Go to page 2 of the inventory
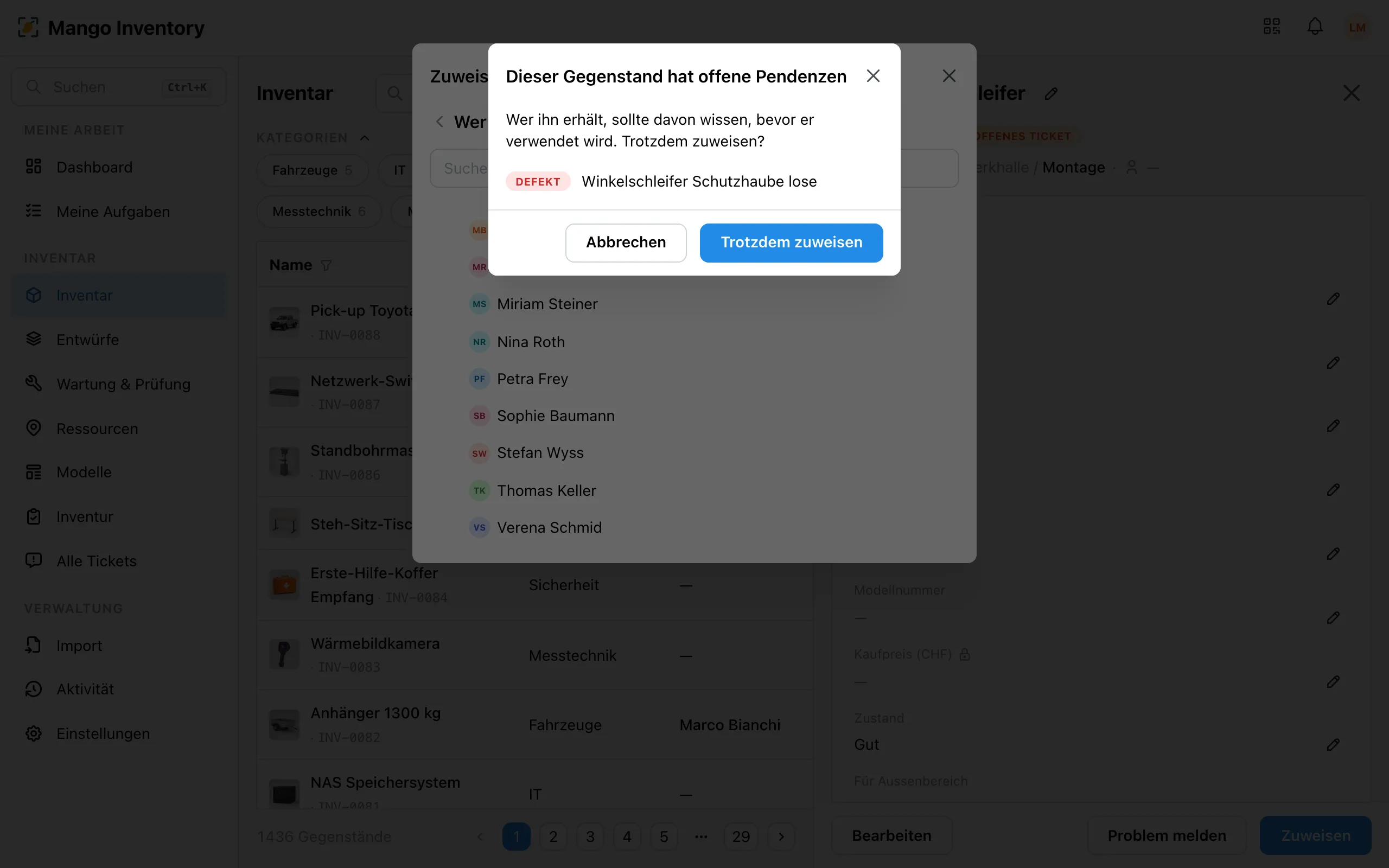Screen dimensions: 1389x868 tap(553, 837)
